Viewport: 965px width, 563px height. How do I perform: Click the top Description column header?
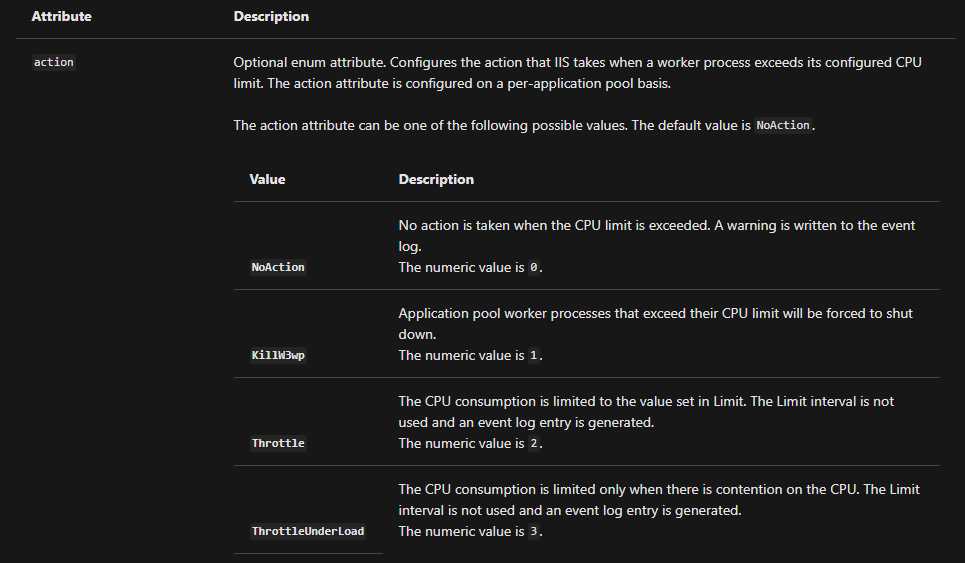[x=271, y=17]
